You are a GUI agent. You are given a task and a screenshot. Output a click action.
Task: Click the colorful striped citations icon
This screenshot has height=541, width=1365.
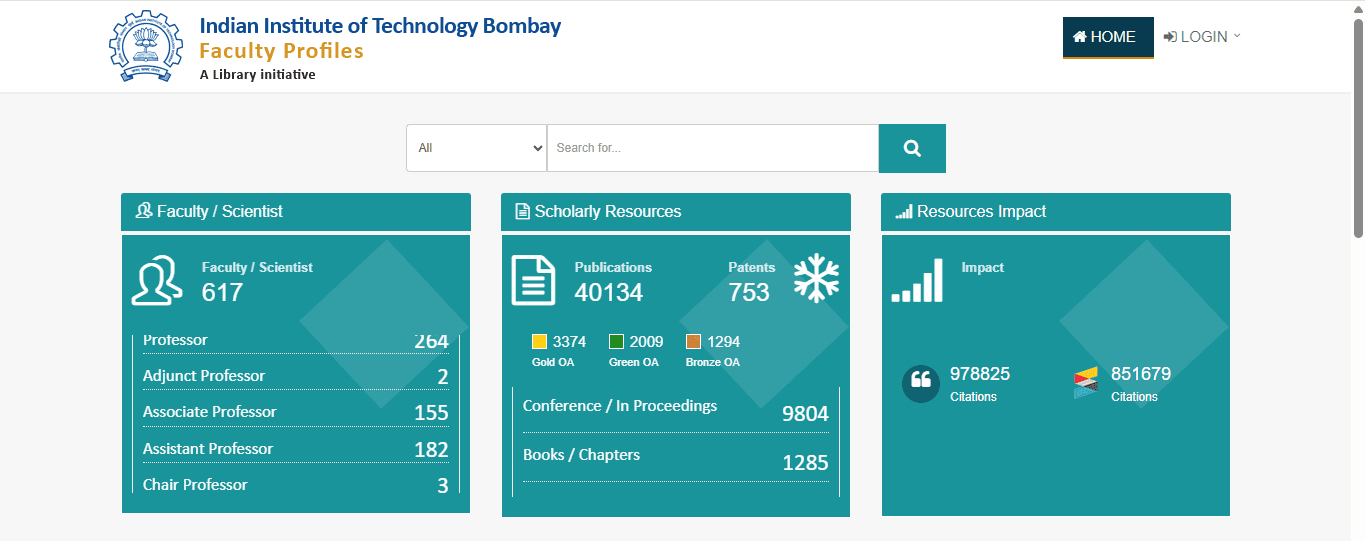(1086, 383)
